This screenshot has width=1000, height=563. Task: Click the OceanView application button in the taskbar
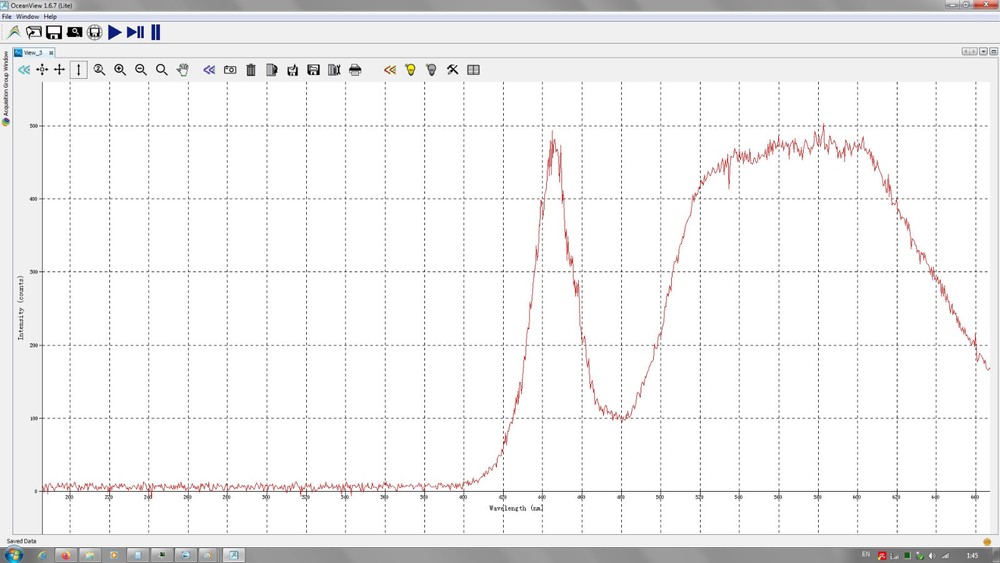click(233, 555)
